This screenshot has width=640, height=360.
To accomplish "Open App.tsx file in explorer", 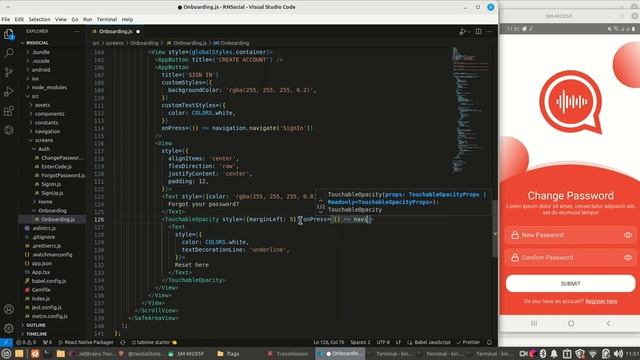I will pos(41,272).
